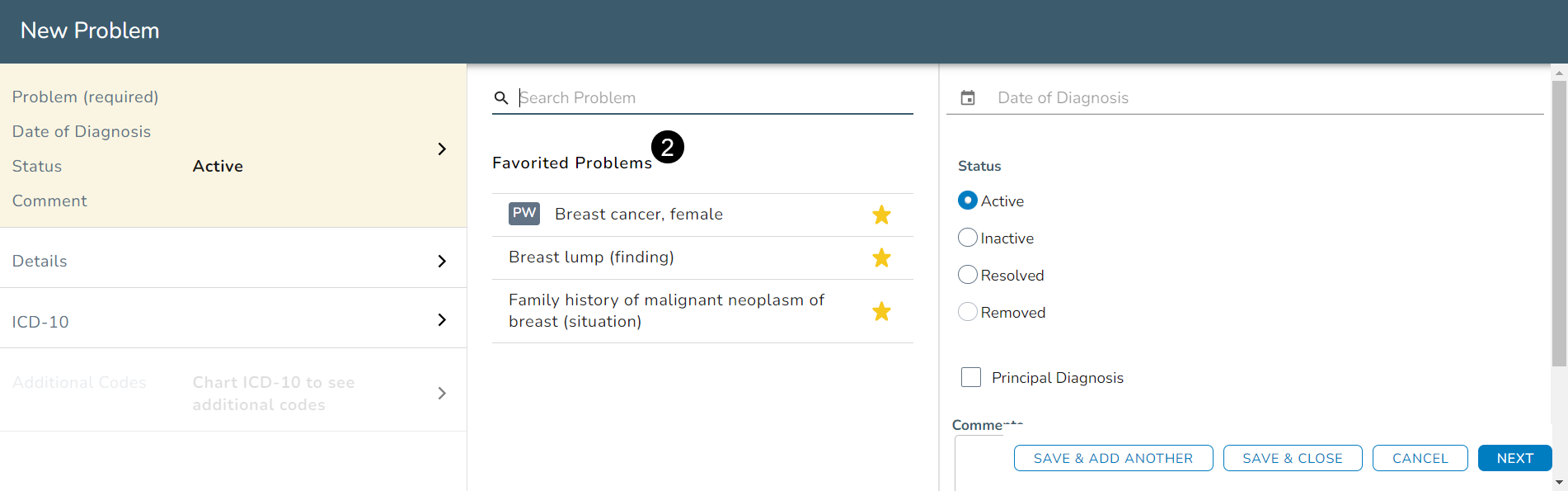The image size is (1568, 491).
Task: Click the search magnifier icon
Action: (x=501, y=98)
